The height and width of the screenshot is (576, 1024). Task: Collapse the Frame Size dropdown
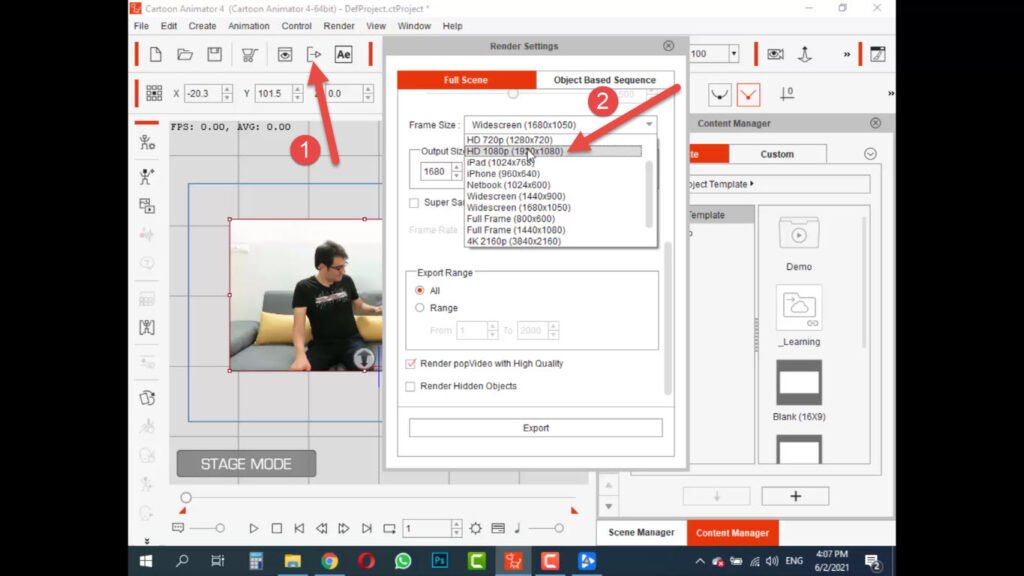coord(648,125)
